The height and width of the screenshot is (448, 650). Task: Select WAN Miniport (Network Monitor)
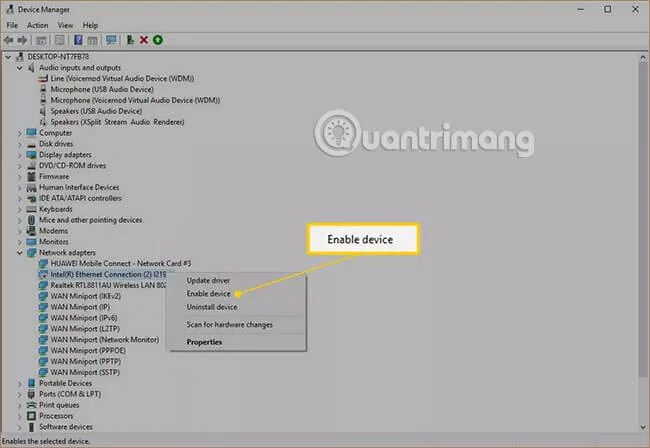(x=104, y=340)
